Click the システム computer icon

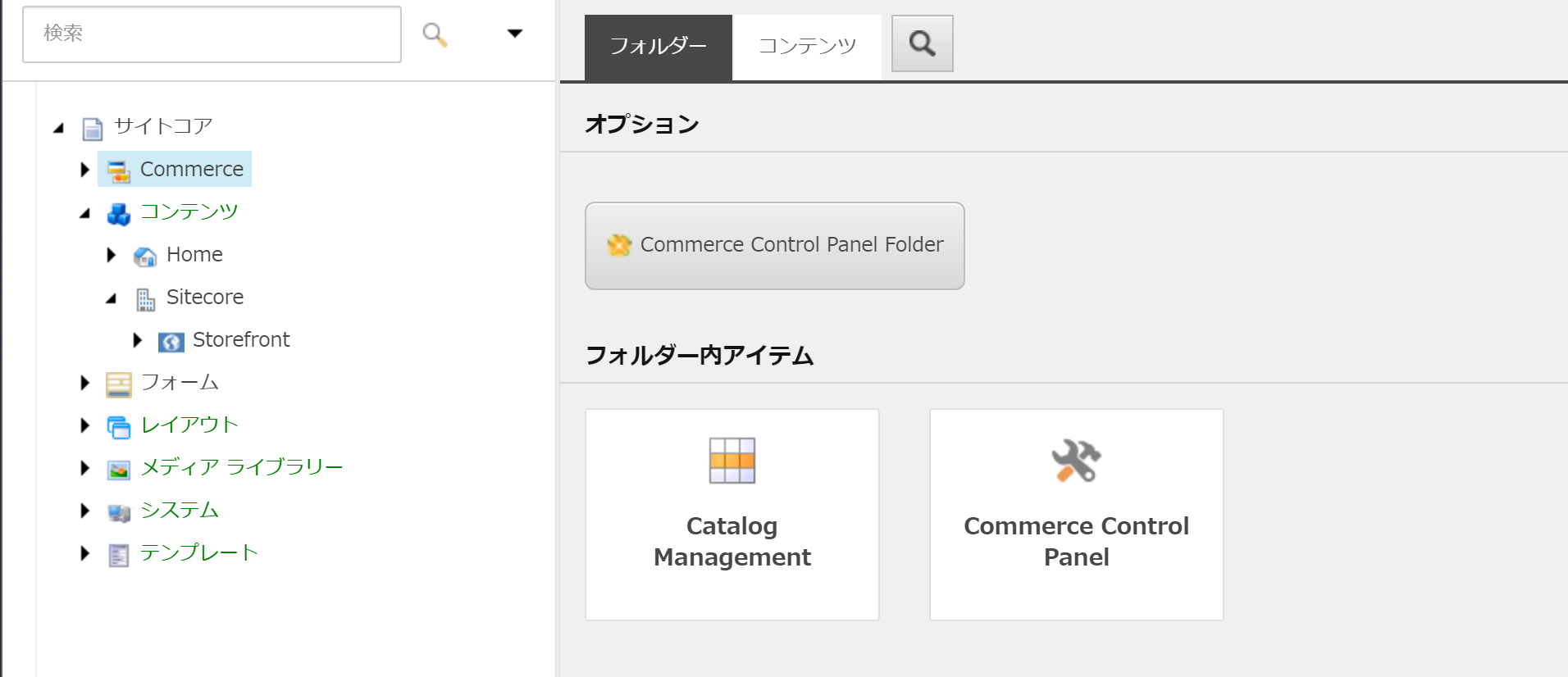119,513
